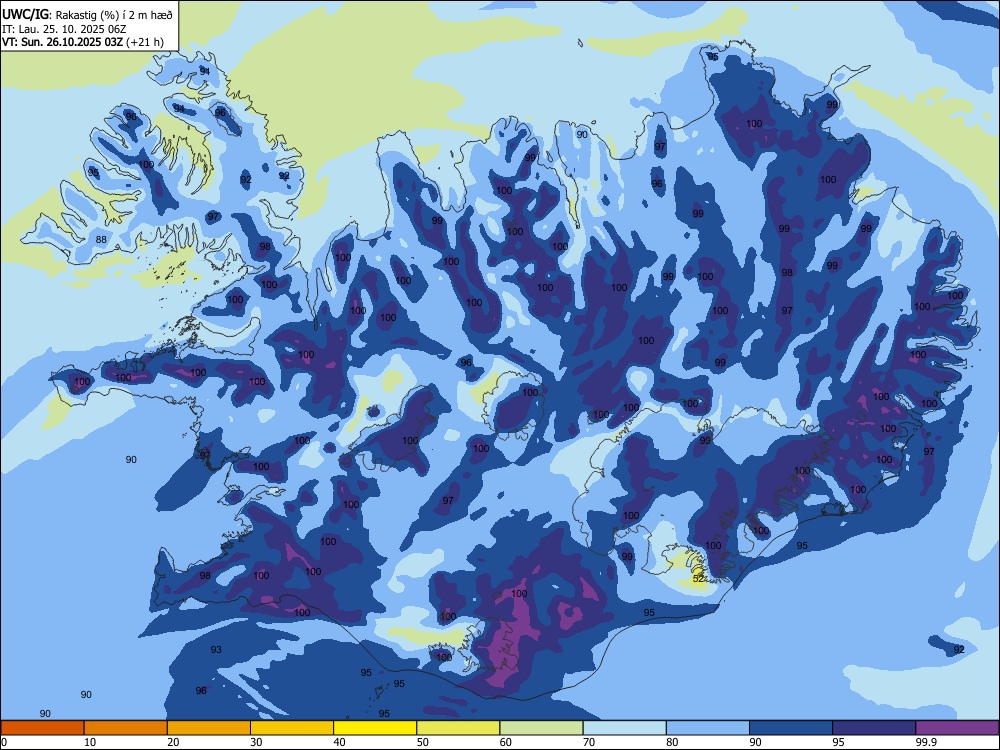1000x750 pixels.
Task: Click the '52' humidity value on the glacier
Action: point(698,578)
